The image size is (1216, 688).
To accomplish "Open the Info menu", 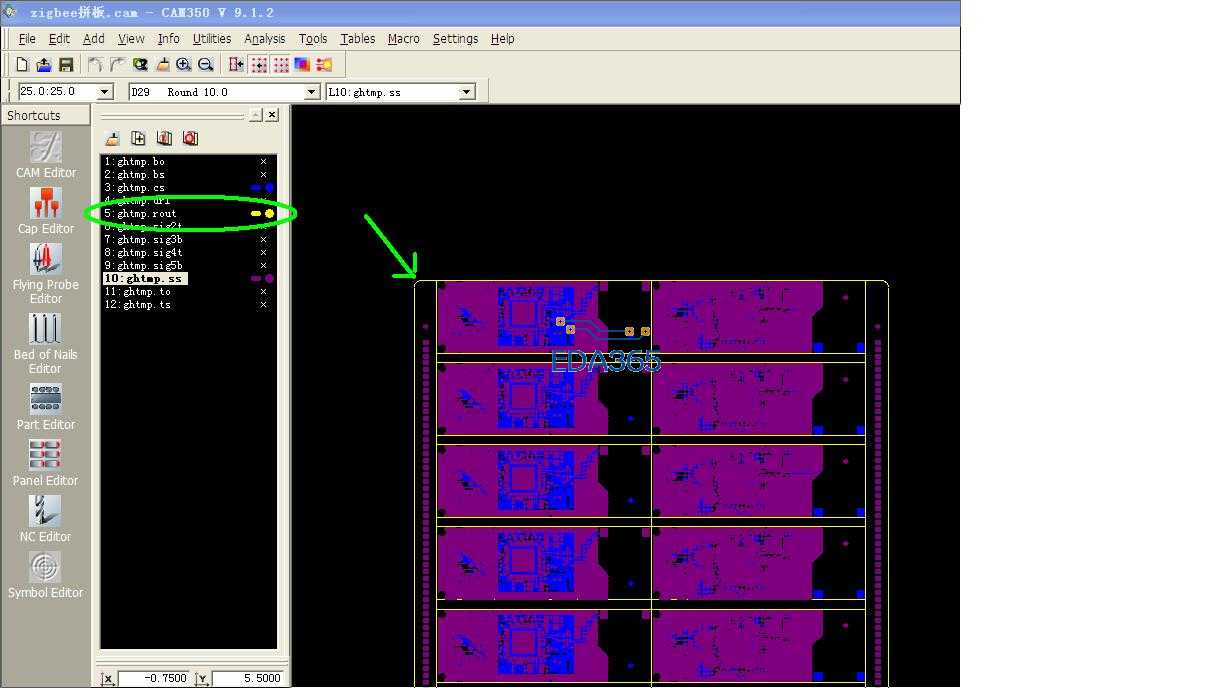I will click(168, 38).
